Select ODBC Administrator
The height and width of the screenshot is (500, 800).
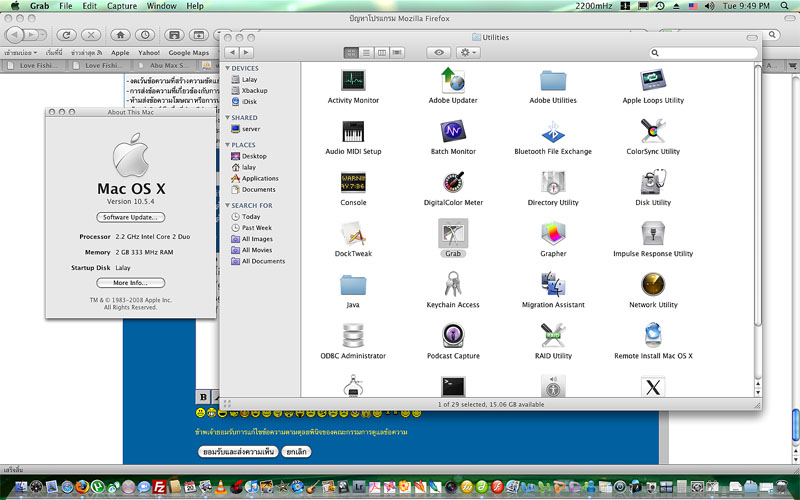[x=353, y=336]
